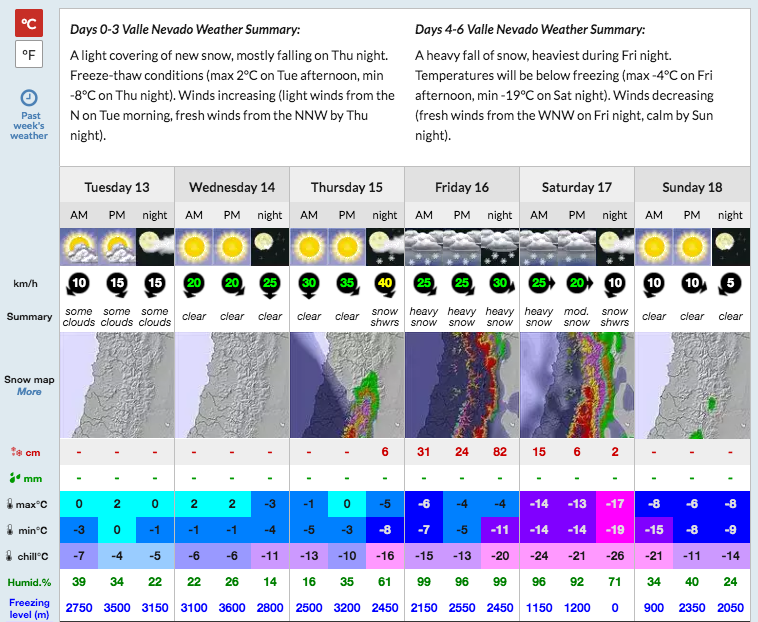This screenshot has width=758, height=622.
Task: Open the snow map More link
Action: click(x=29, y=392)
